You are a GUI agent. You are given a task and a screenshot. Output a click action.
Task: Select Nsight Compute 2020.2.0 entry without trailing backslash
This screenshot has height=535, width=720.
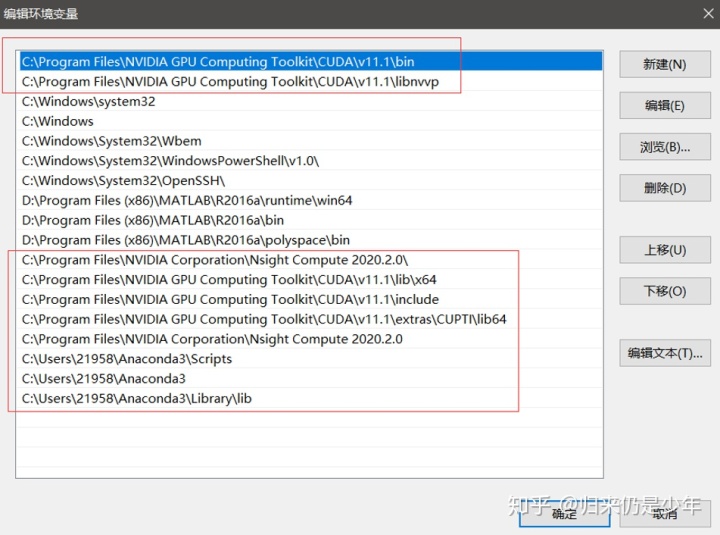click(x=311, y=339)
